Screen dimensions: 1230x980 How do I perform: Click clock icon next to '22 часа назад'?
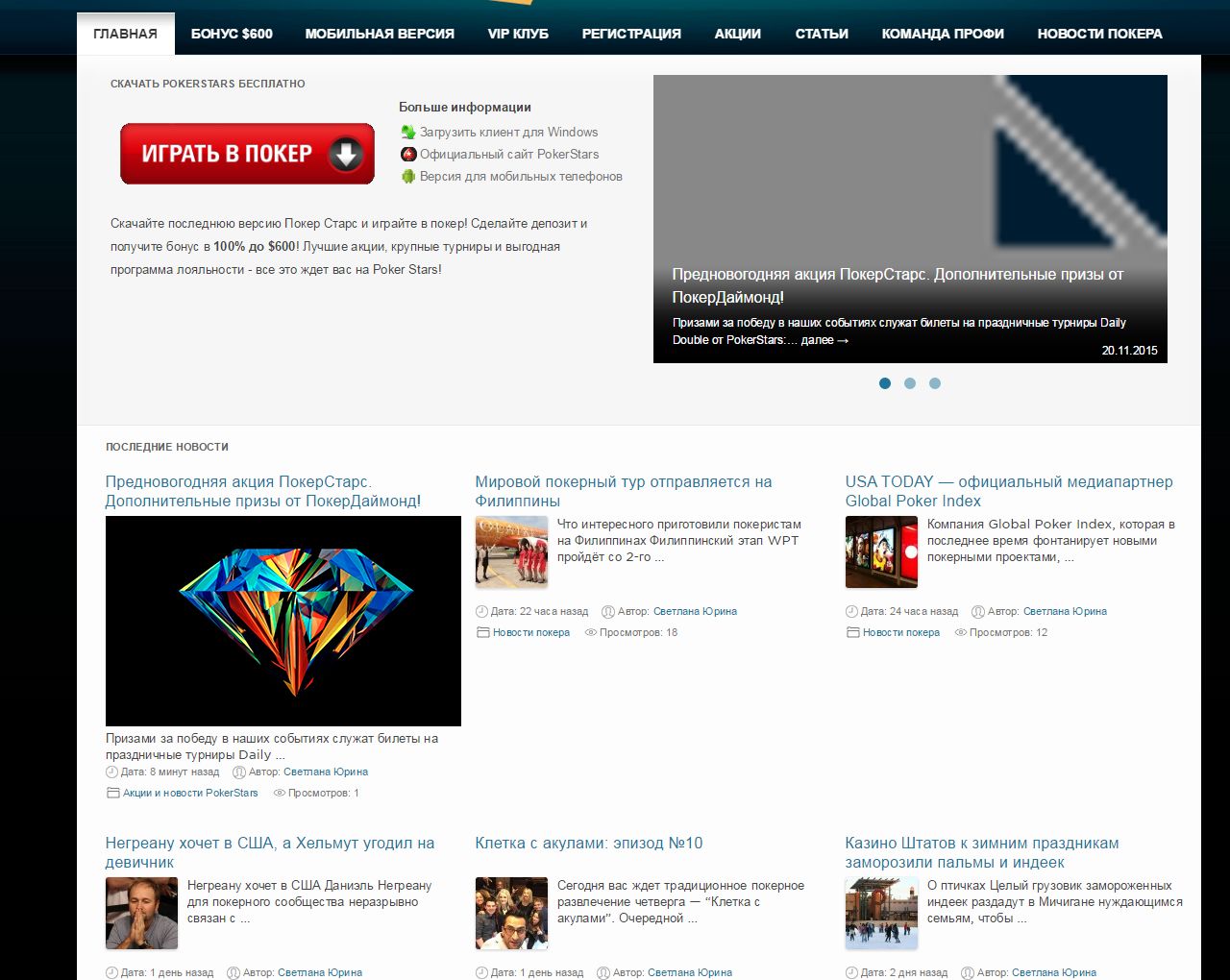[x=481, y=611]
